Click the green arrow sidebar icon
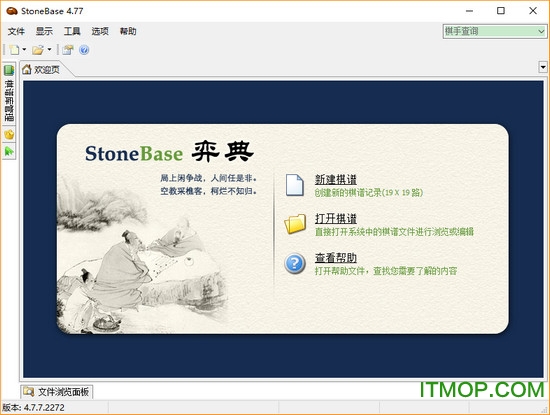This screenshot has height=415, width=550. tap(9, 151)
